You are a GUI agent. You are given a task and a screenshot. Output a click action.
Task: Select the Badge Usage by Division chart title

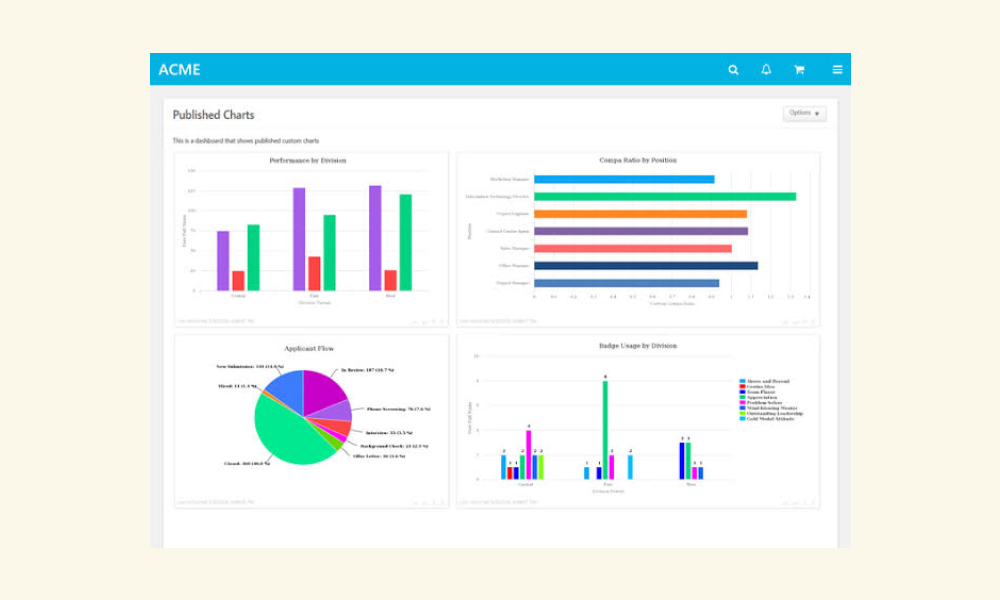tap(638, 346)
